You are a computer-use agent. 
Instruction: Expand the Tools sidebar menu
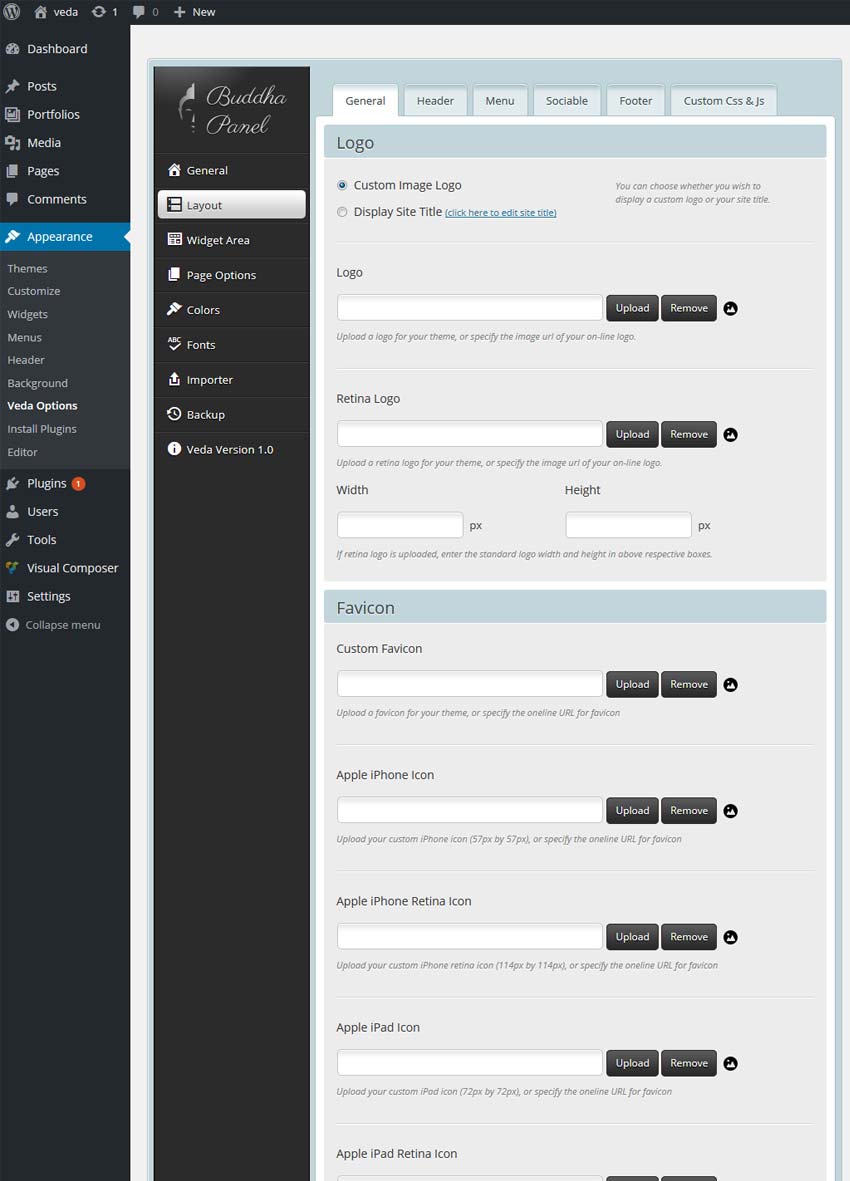[40, 539]
